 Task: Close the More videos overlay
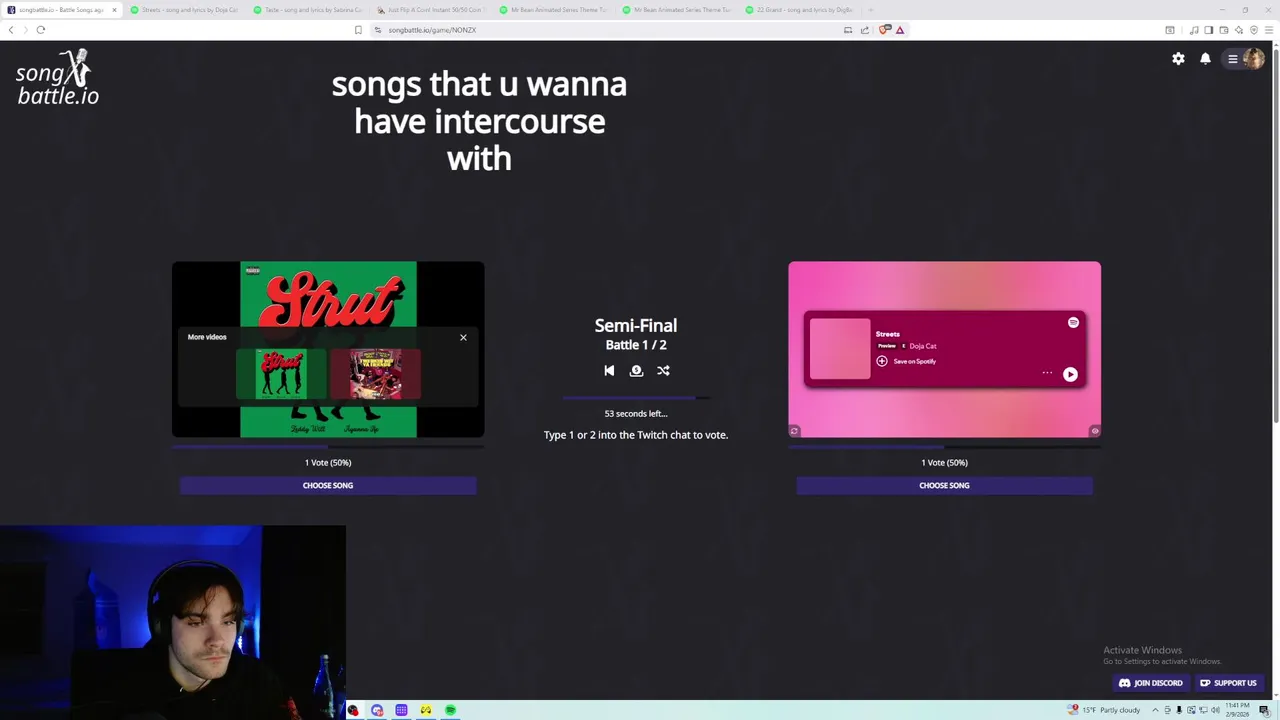point(463,337)
